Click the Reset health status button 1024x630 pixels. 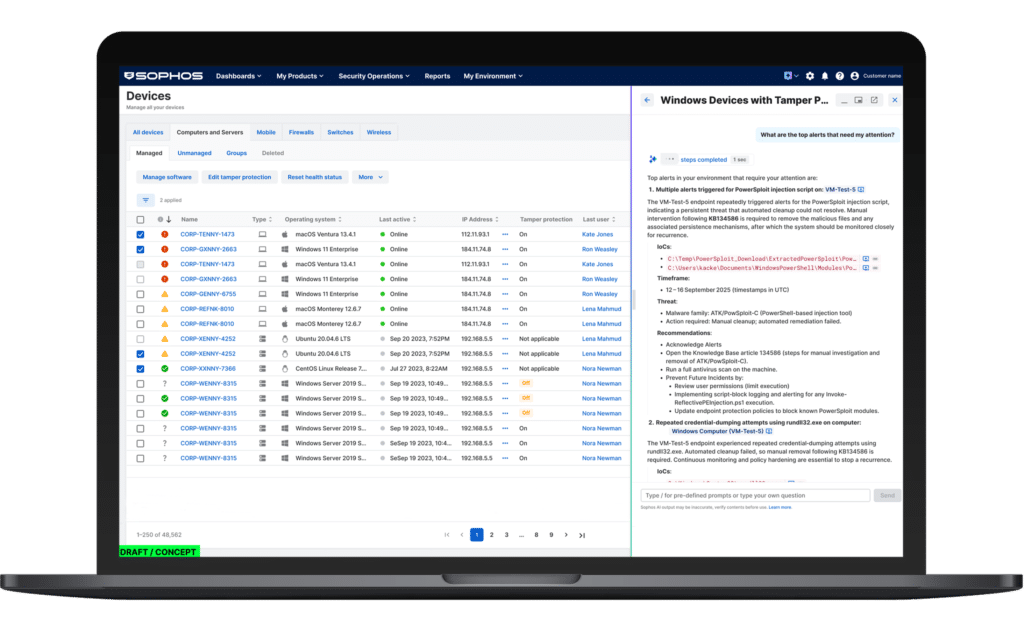pyautogui.click(x=315, y=177)
